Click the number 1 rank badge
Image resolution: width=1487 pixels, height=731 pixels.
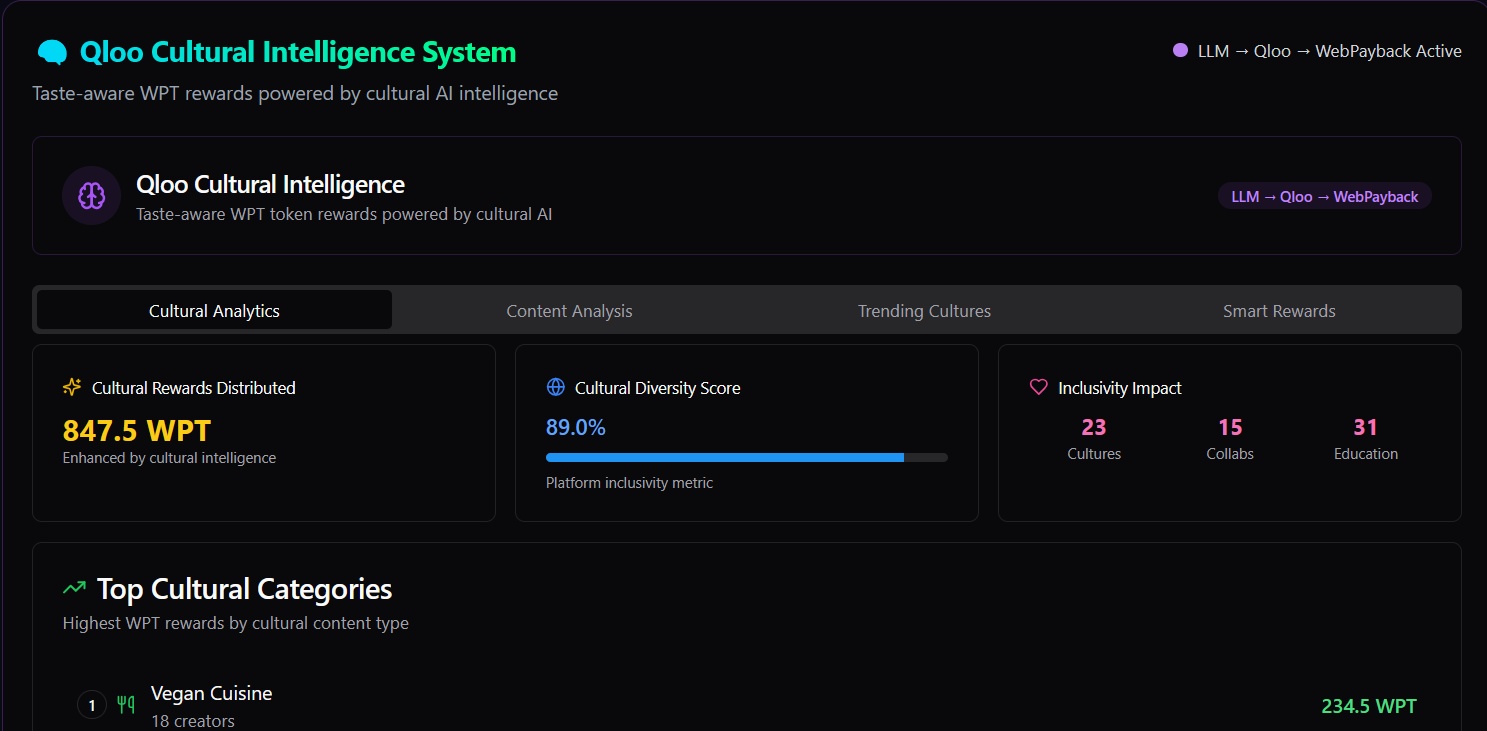(92, 706)
